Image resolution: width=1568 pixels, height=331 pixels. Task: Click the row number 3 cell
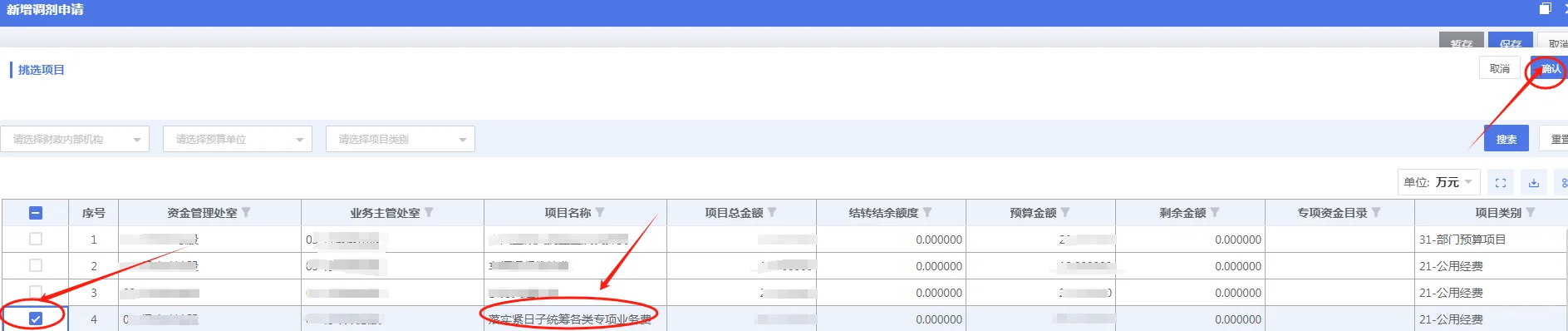[94, 293]
